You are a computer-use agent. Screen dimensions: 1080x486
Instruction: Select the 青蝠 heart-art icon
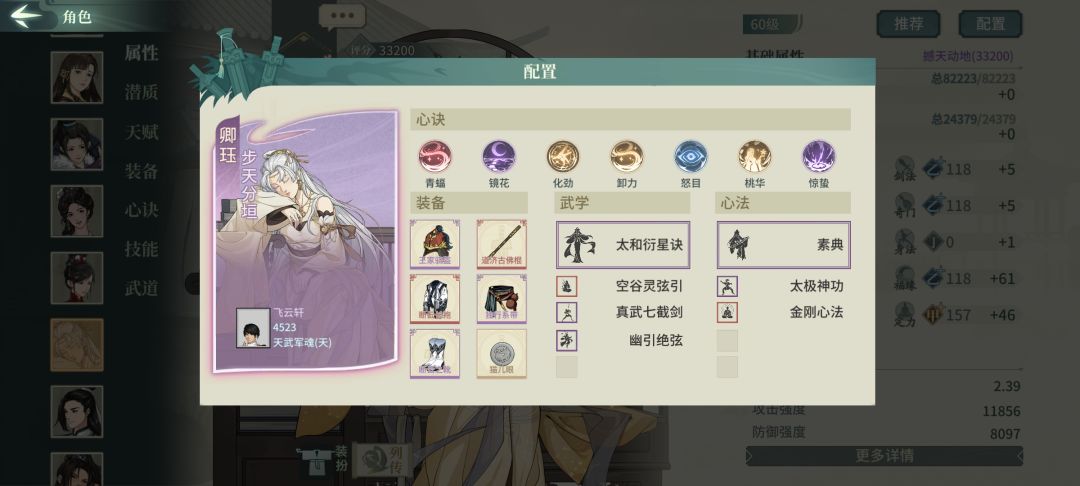(435, 157)
